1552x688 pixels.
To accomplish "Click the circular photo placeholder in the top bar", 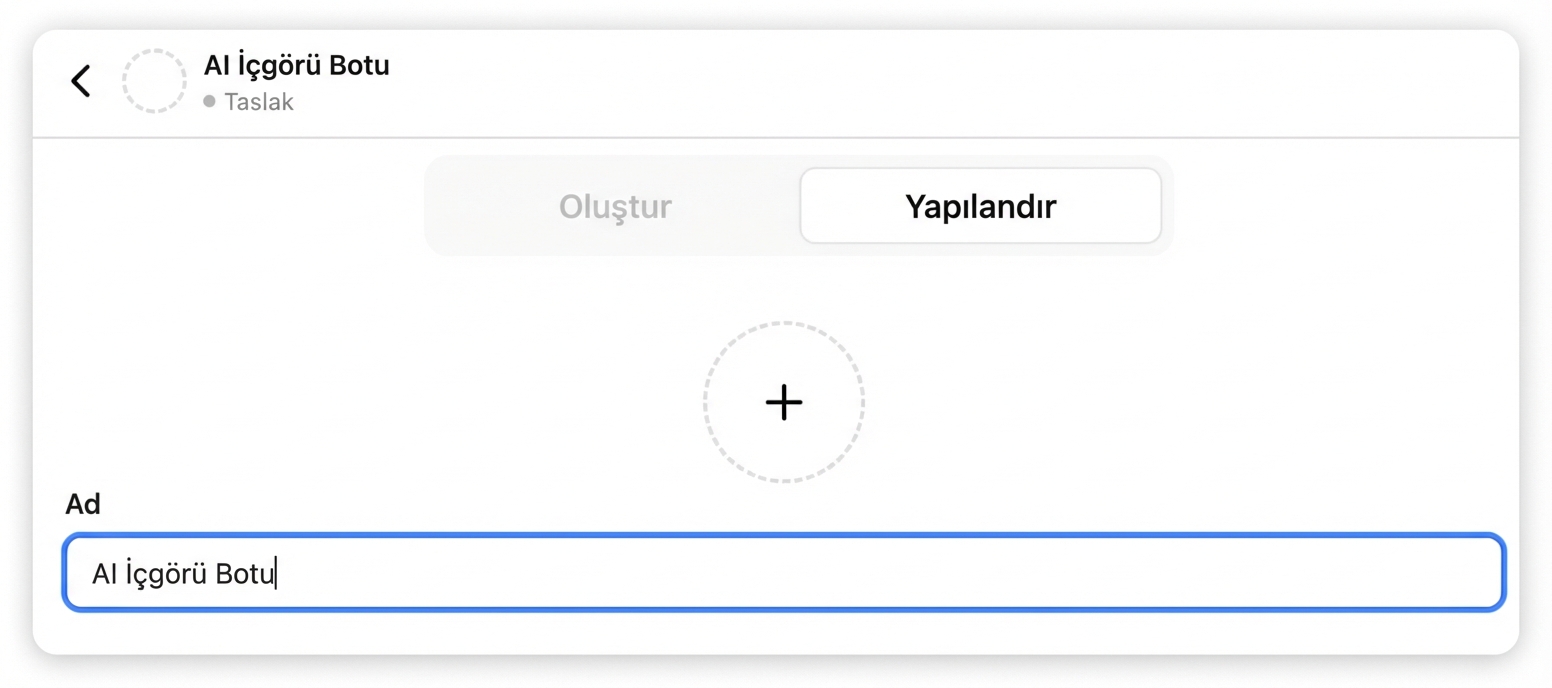I will point(155,81).
